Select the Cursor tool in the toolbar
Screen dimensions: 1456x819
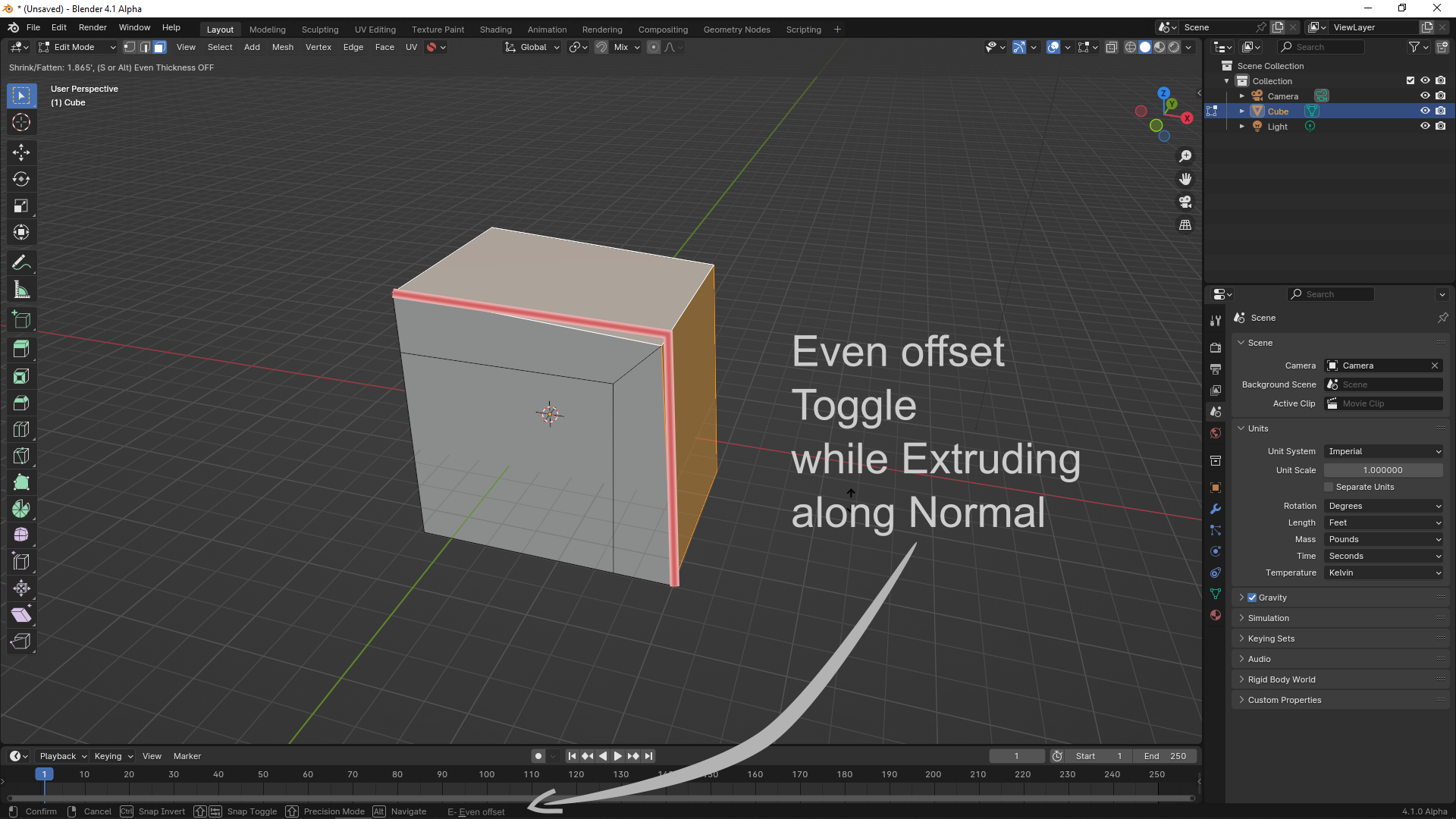21,122
